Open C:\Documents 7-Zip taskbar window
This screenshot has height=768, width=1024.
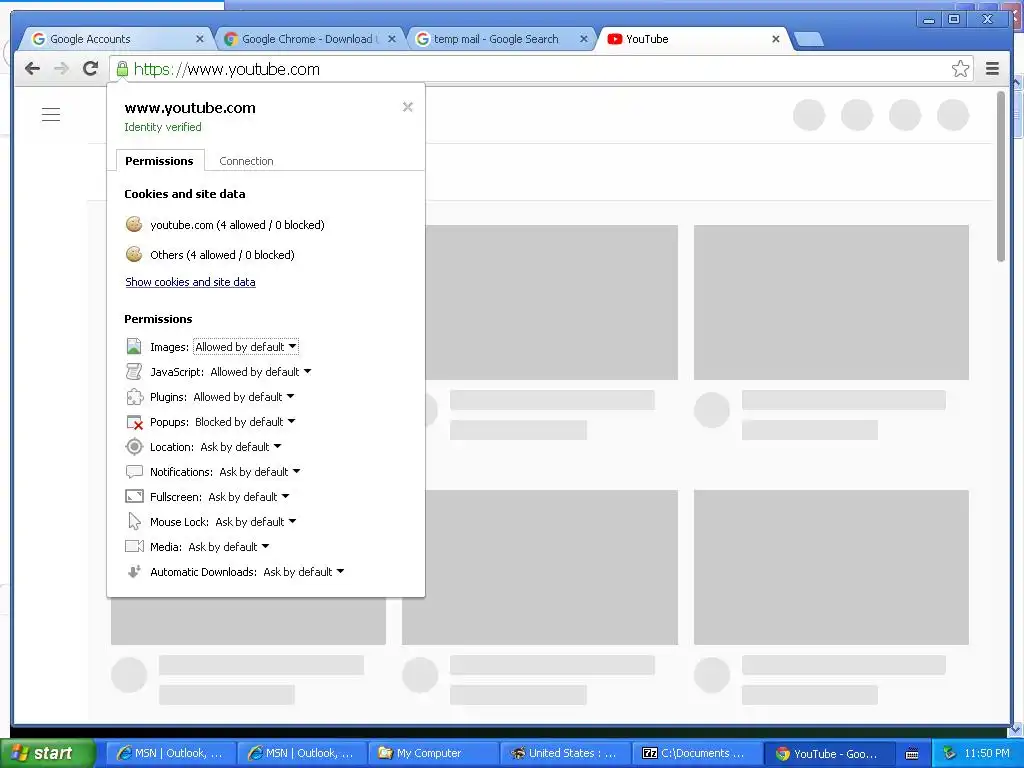(697, 753)
